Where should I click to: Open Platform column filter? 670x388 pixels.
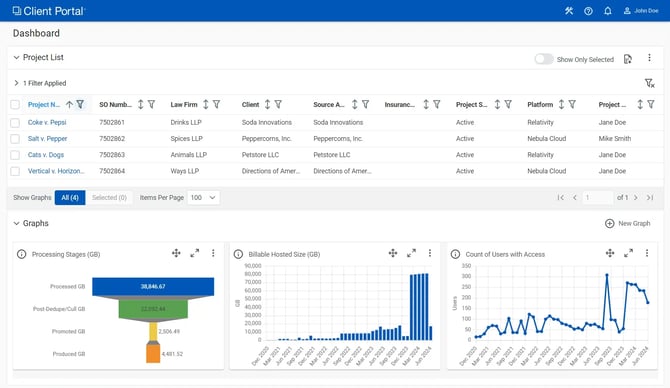click(x=572, y=104)
